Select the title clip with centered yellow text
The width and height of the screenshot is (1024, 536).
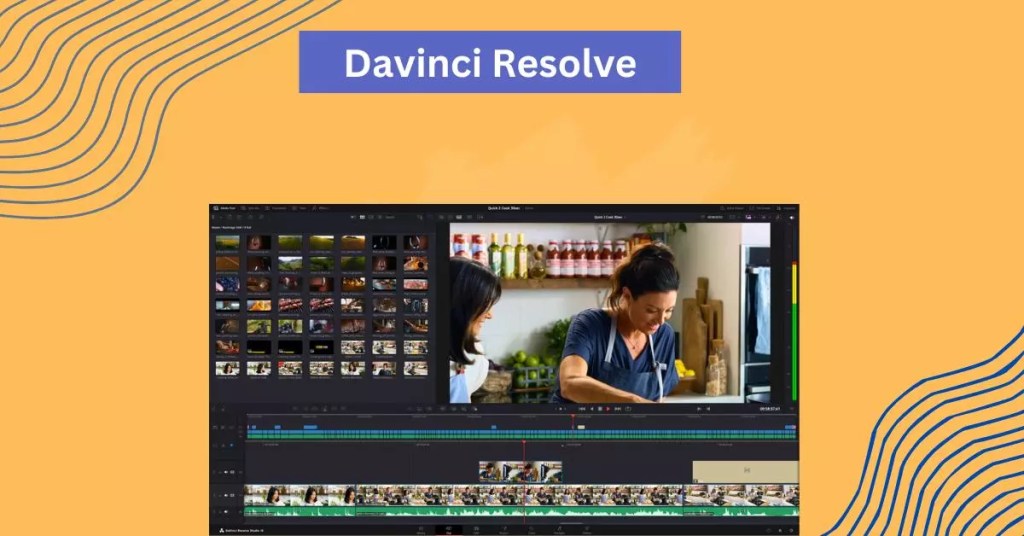[321, 347]
